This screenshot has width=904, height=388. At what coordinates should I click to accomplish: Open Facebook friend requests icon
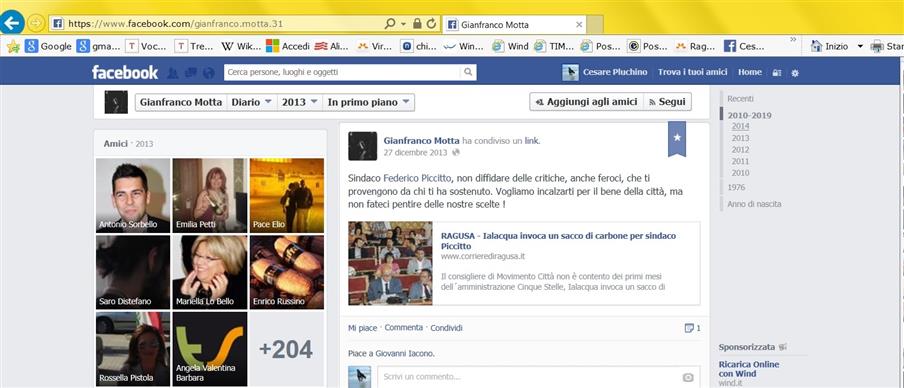[x=172, y=73]
